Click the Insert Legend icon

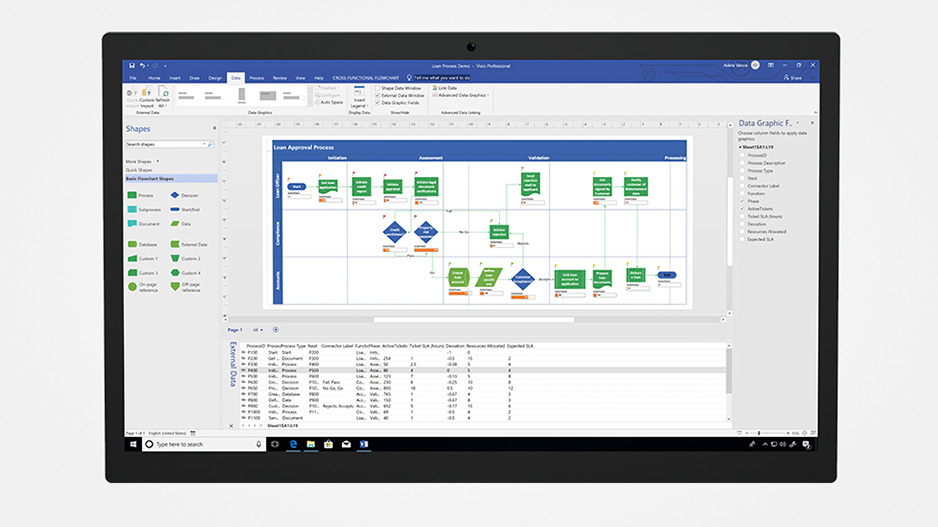359,97
